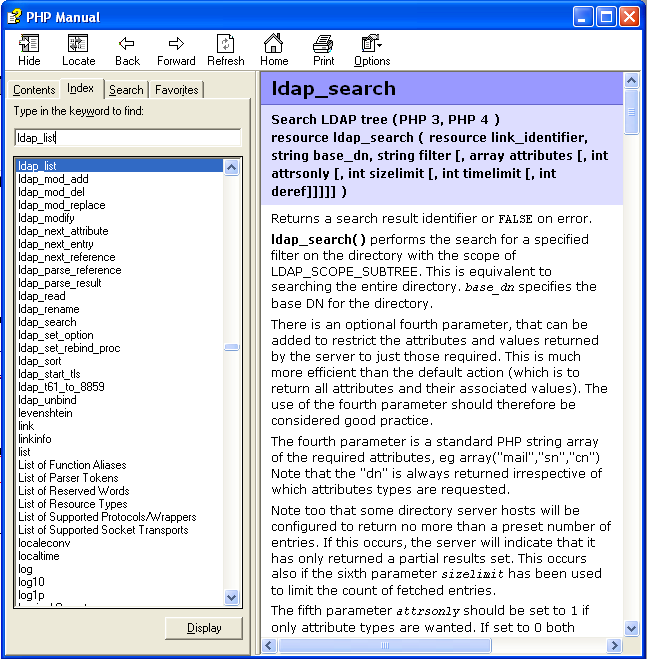647x659 pixels.
Task: Click the PHP Manual title bar icon
Action: click(14, 17)
